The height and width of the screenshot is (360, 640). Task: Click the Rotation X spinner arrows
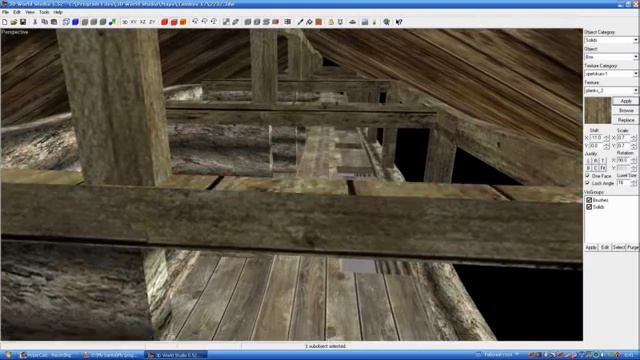click(633, 160)
